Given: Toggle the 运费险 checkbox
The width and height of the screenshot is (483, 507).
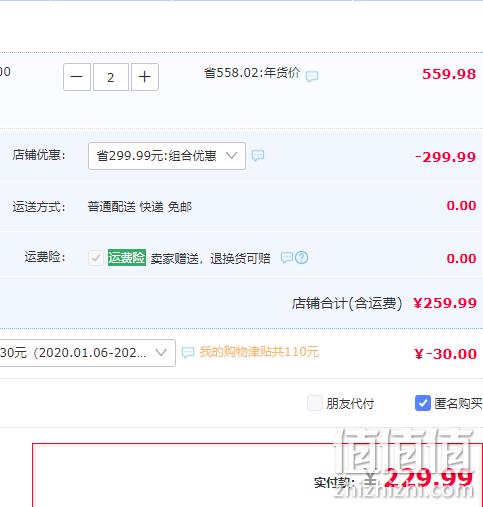Looking at the screenshot, I should [96, 258].
